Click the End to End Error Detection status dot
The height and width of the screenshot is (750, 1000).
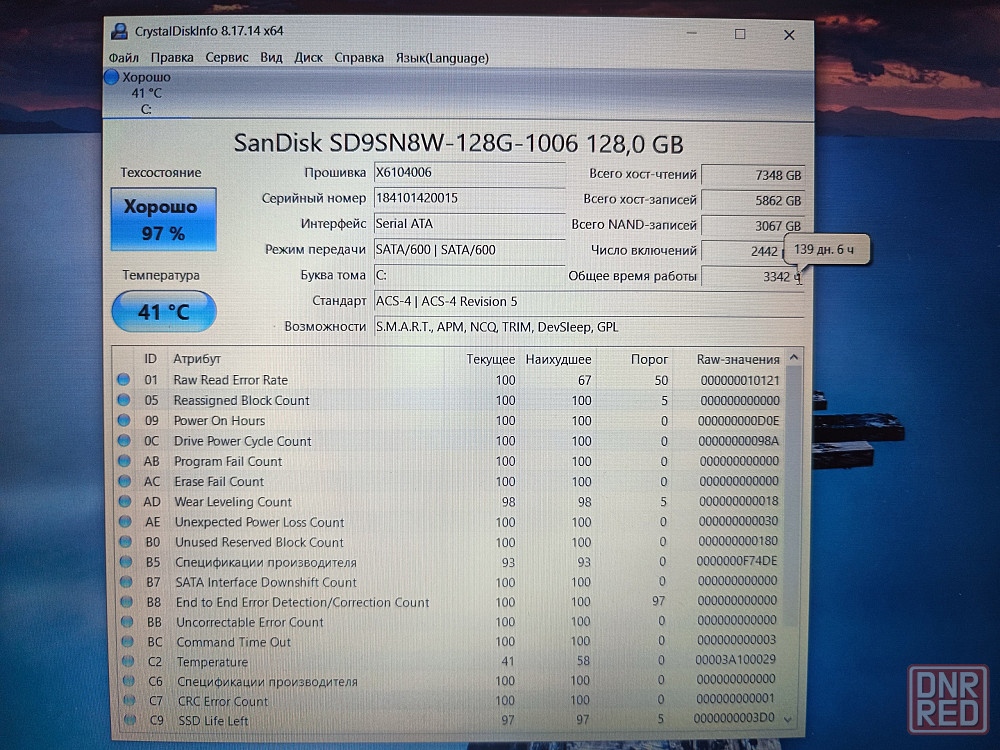point(127,601)
